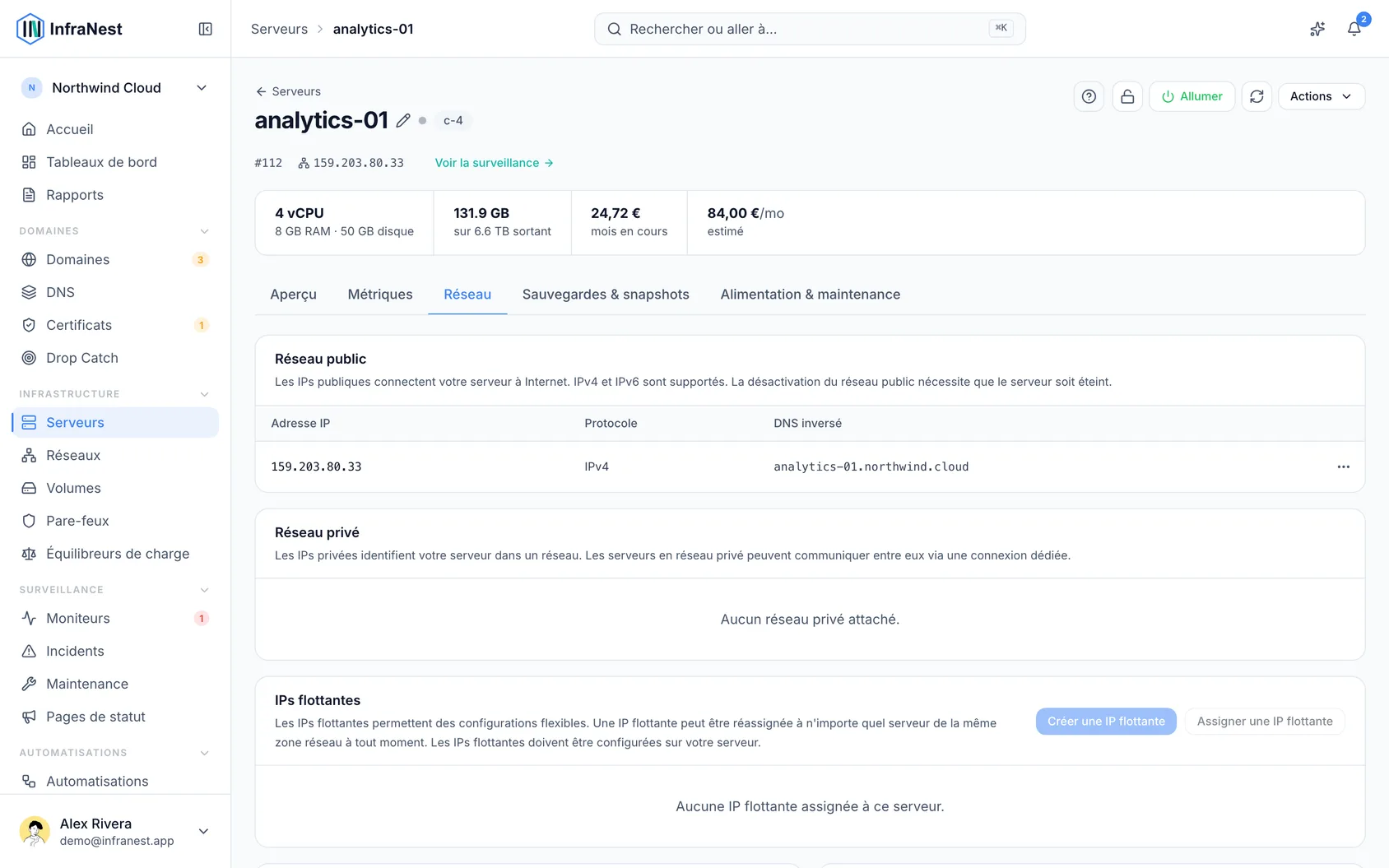The image size is (1389, 868).
Task: Open Pare-feux in sidebar
Action: (115, 521)
